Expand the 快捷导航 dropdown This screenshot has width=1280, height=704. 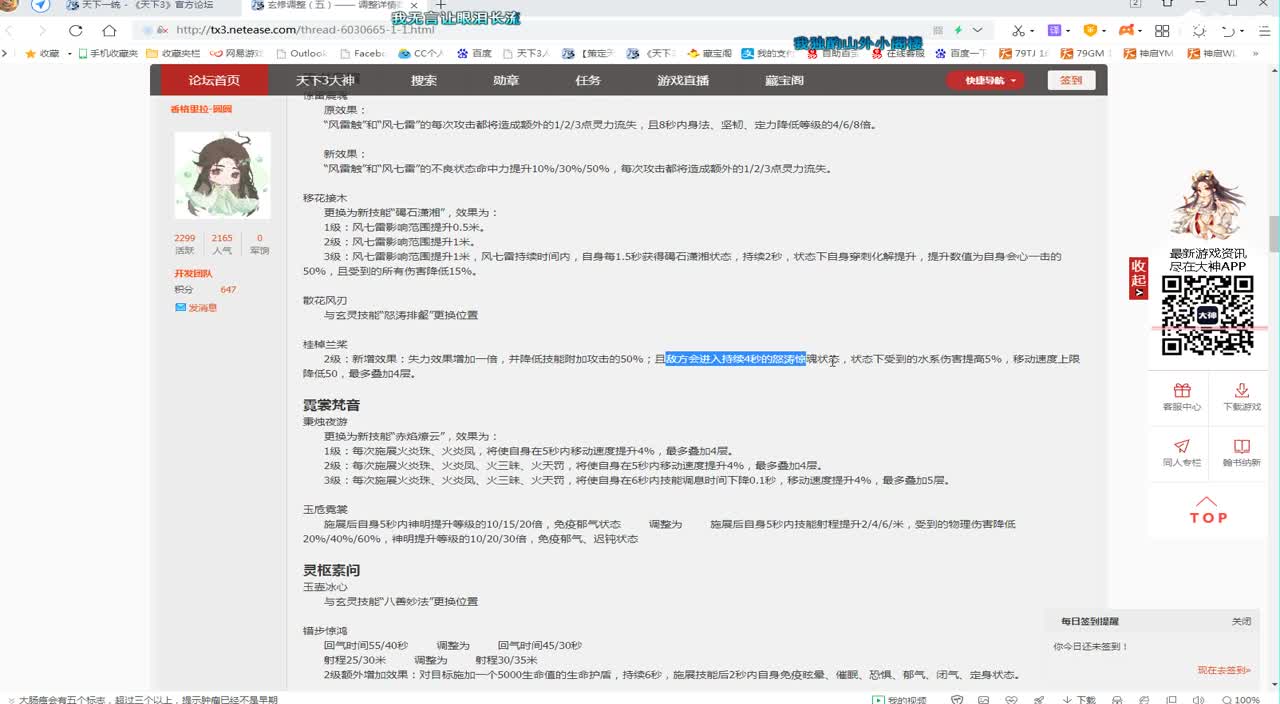(x=986, y=80)
